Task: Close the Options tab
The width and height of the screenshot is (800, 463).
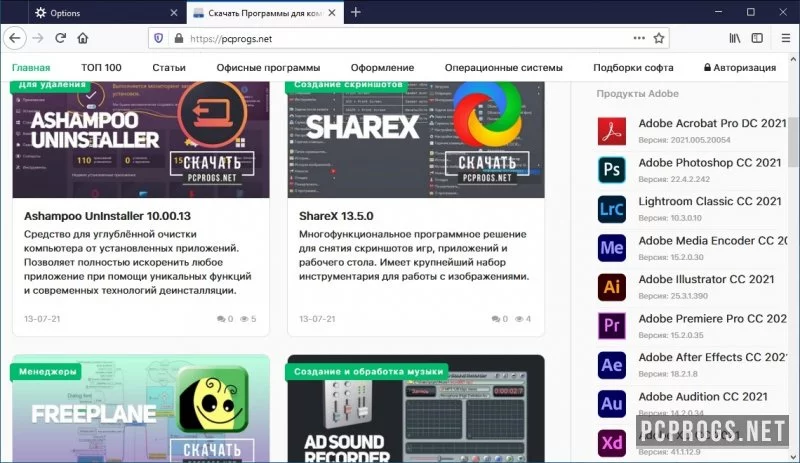Action: tap(173, 13)
